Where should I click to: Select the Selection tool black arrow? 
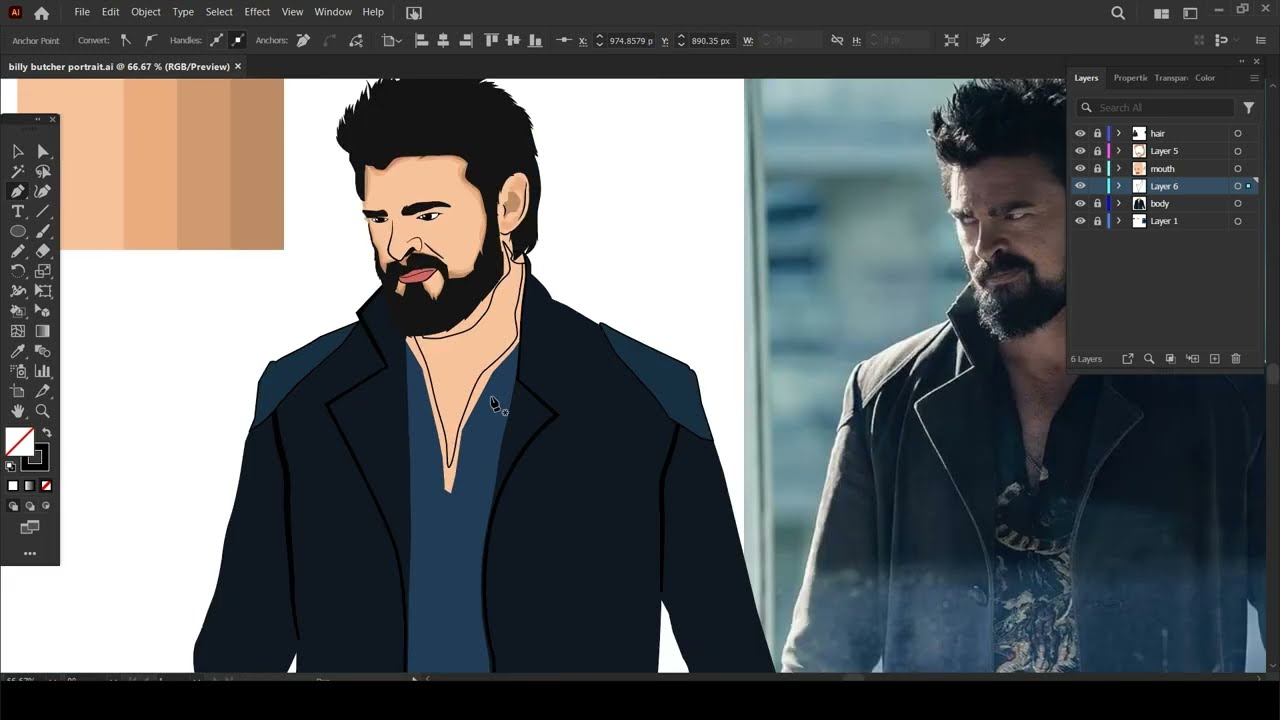coord(18,151)
